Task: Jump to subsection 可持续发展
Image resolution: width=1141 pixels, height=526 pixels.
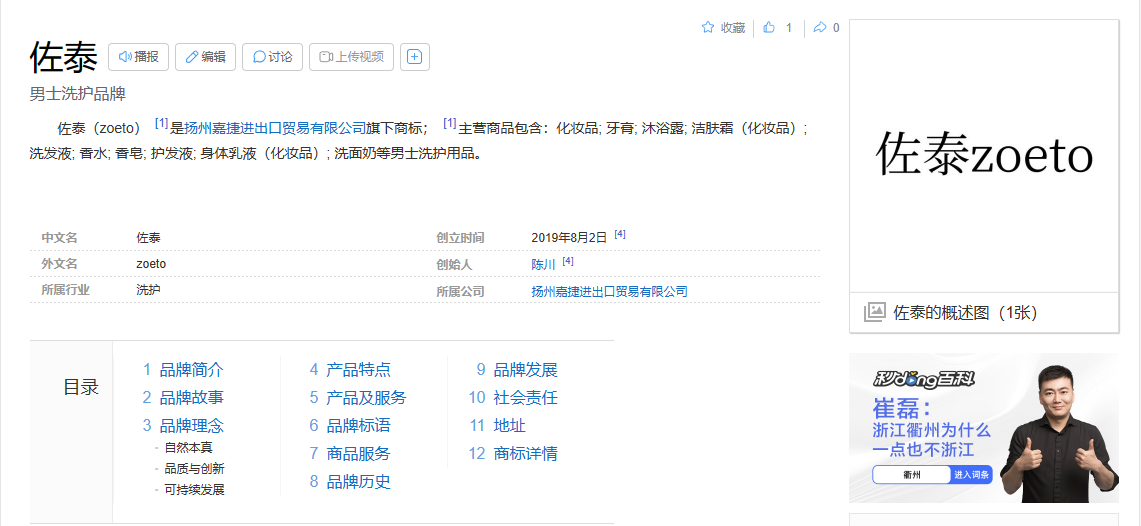Action: [194, 490]
